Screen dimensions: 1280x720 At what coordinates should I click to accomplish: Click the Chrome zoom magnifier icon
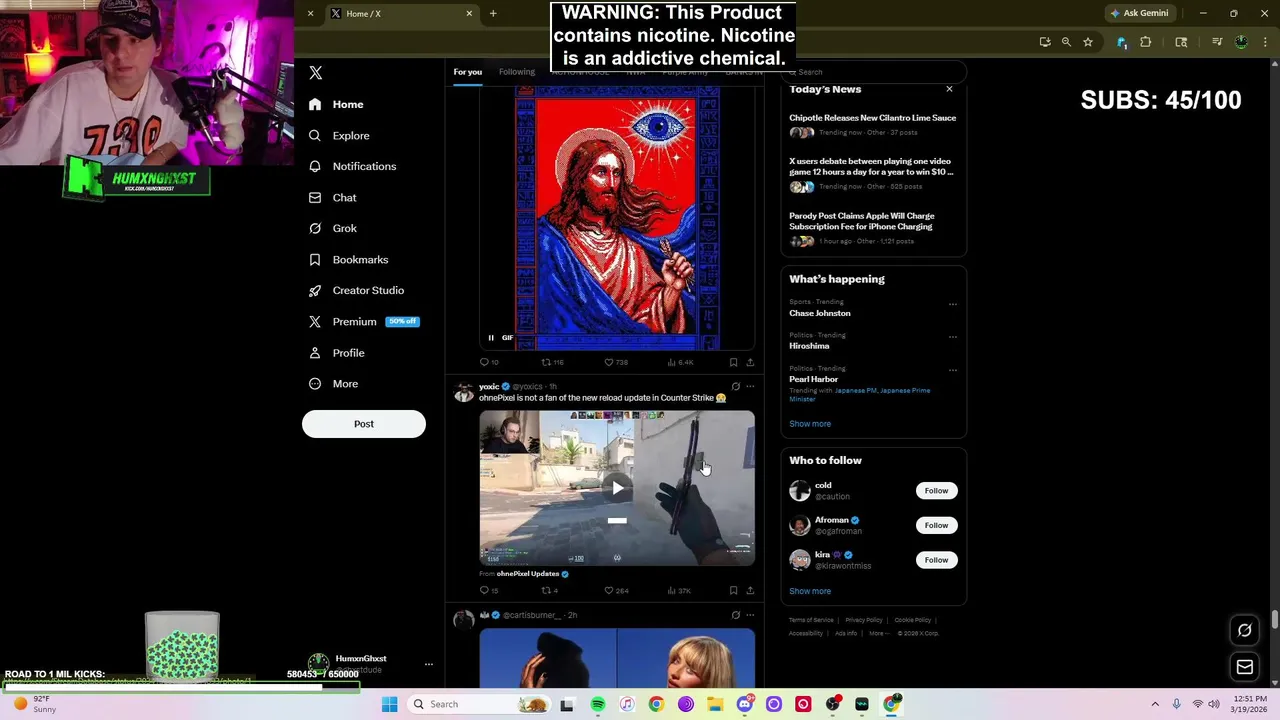[1066, 42]
